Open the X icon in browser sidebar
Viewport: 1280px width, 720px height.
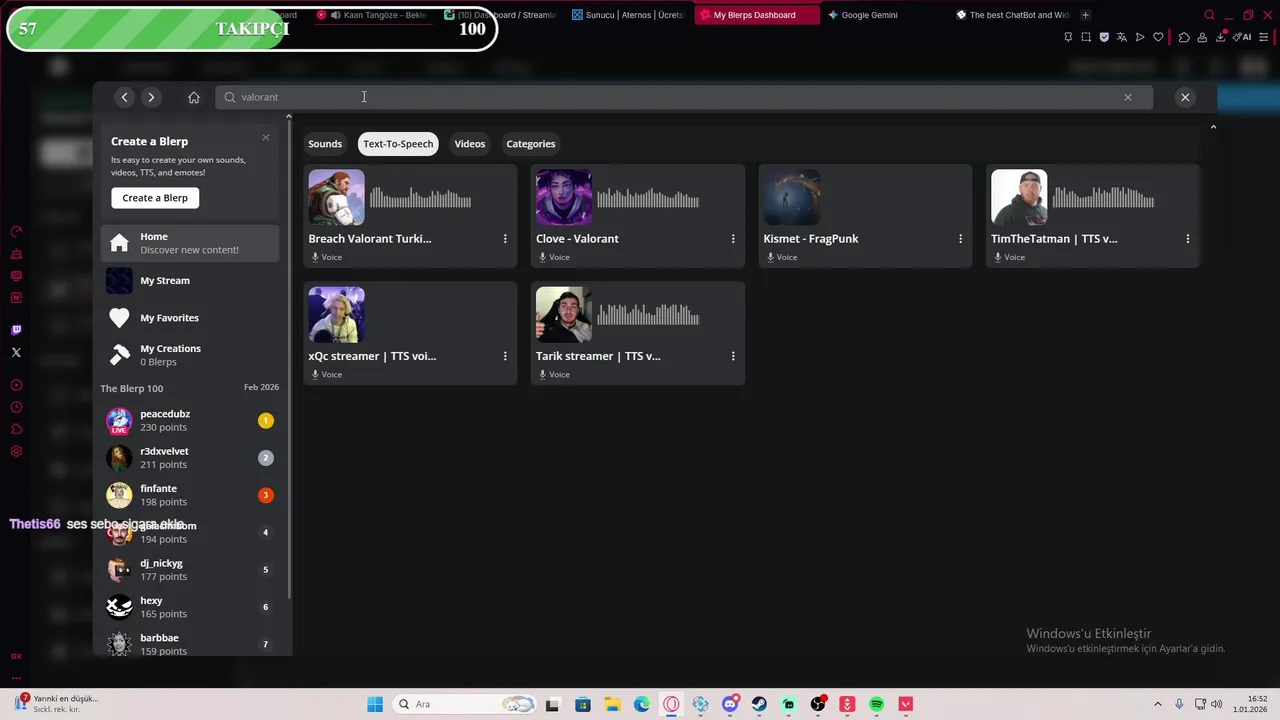coord(16,352)
